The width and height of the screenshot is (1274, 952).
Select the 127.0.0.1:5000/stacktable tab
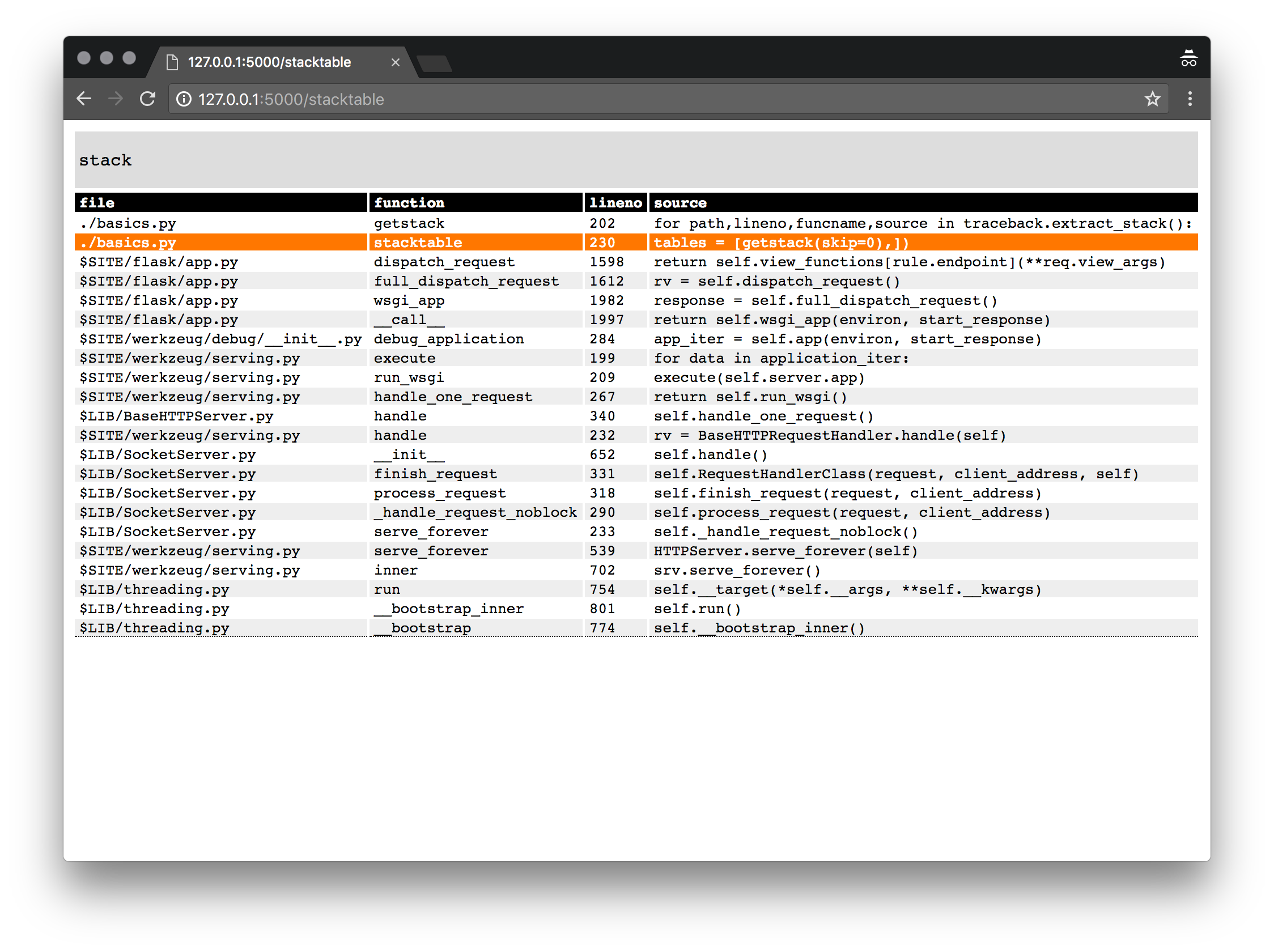(x=282, y=62)
